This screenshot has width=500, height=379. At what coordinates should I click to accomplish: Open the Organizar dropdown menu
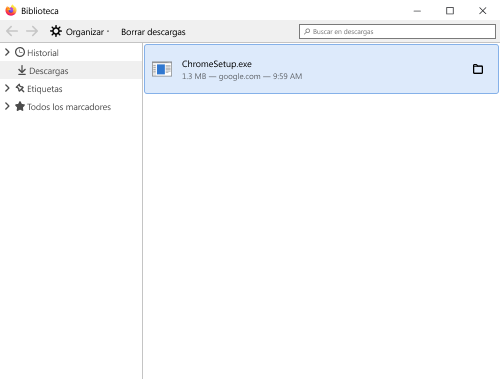(80, 32)
